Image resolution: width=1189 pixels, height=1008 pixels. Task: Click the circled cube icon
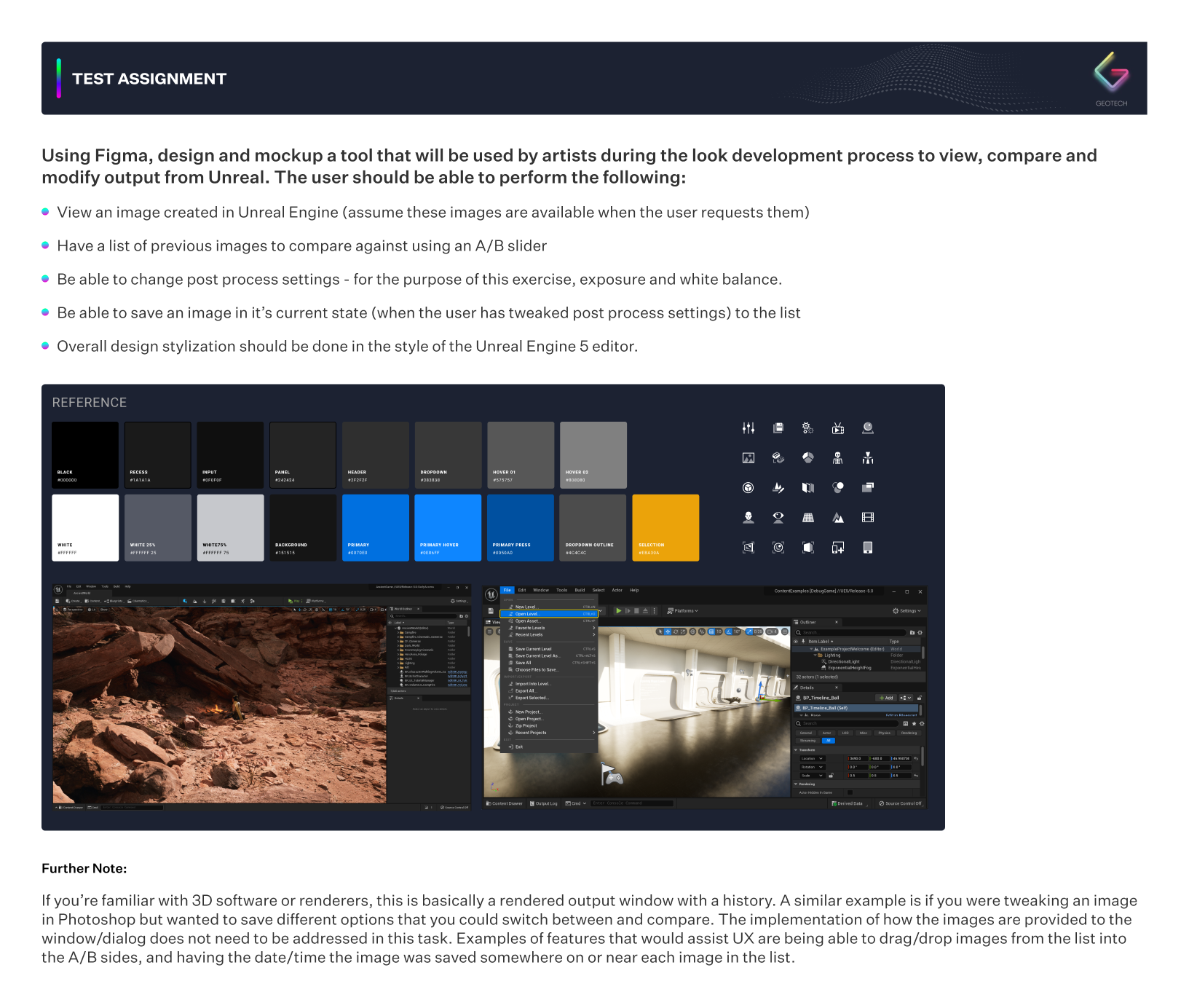pos(748,488)
